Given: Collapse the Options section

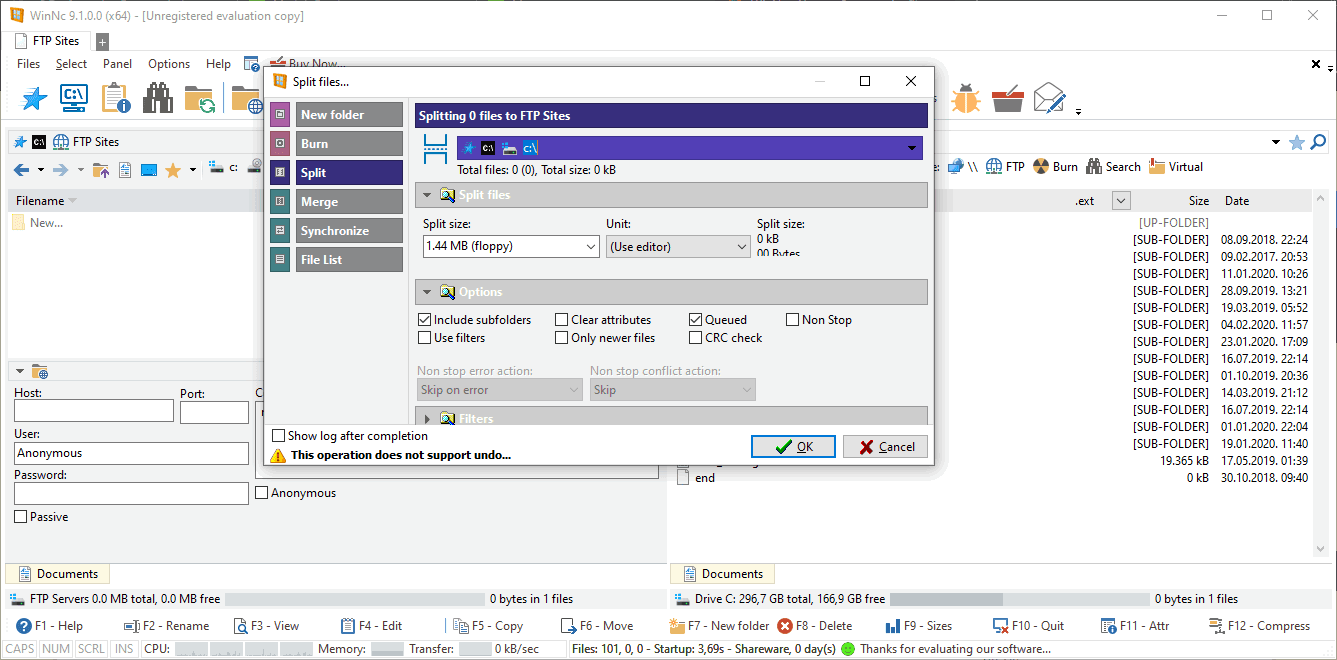Looking at the screenshot, I should tap(427, 292).
